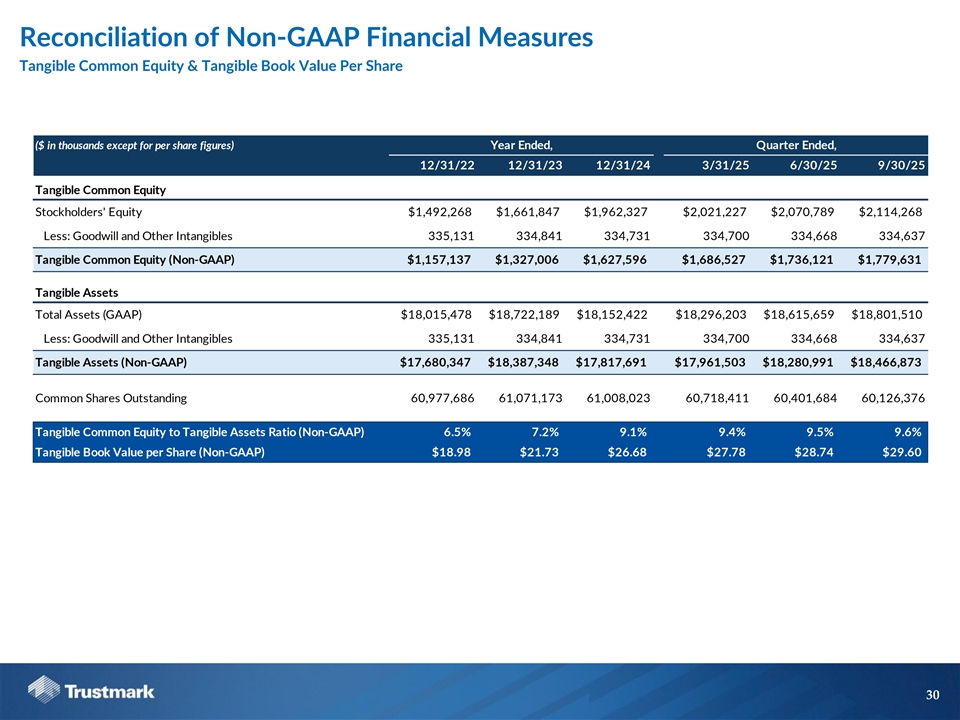The width and height of the screenshot is (960, 720).
Task: Select the Quarter Ended column group header
Action: pos(796,145)
